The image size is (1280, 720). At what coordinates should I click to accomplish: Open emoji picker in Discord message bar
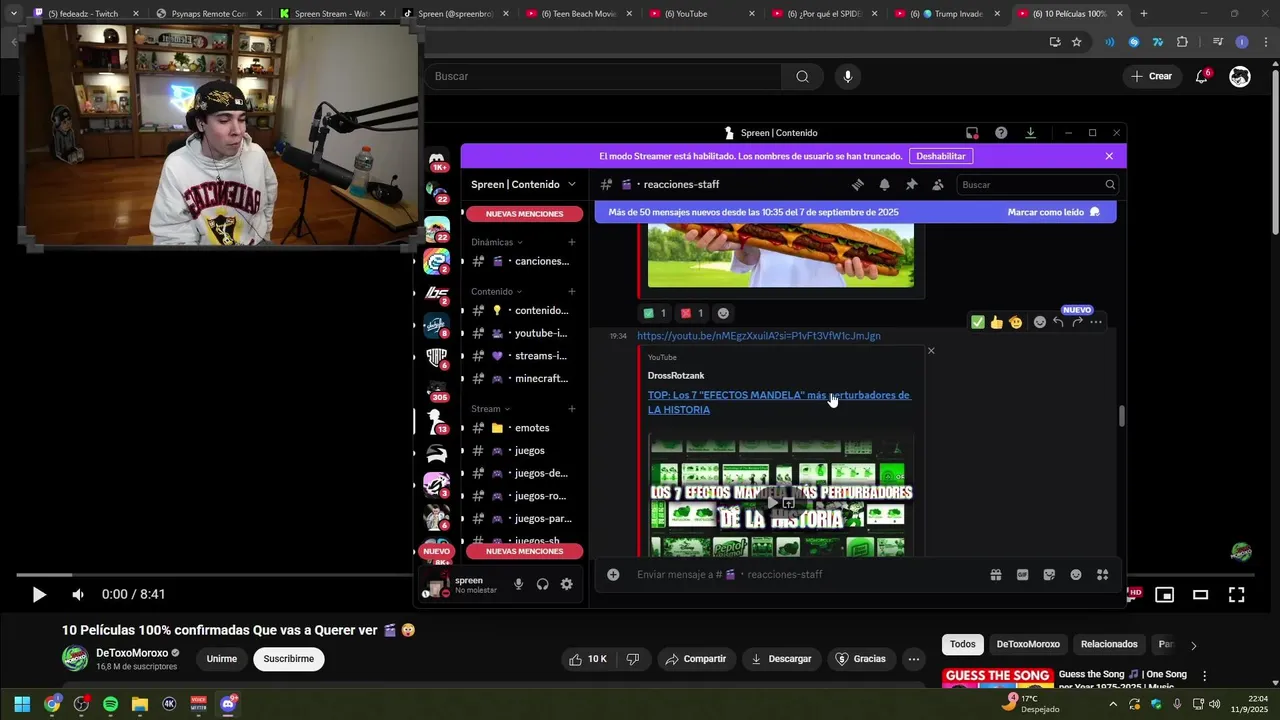pos(1076,574)
